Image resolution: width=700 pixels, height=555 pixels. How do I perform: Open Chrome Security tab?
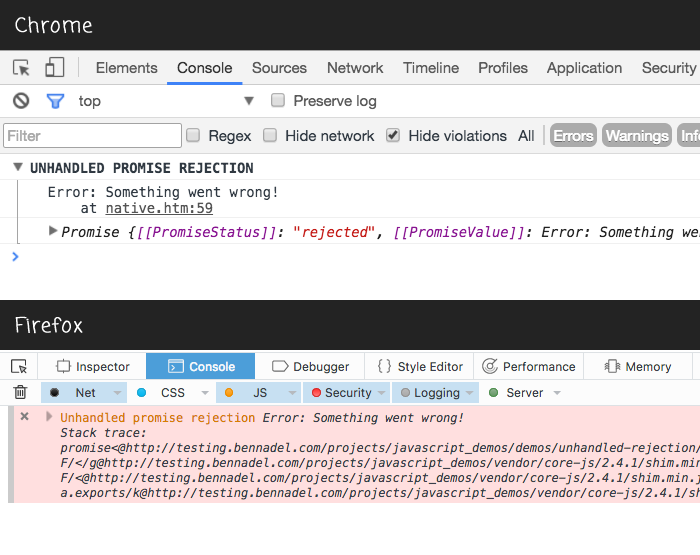[669, 68]
